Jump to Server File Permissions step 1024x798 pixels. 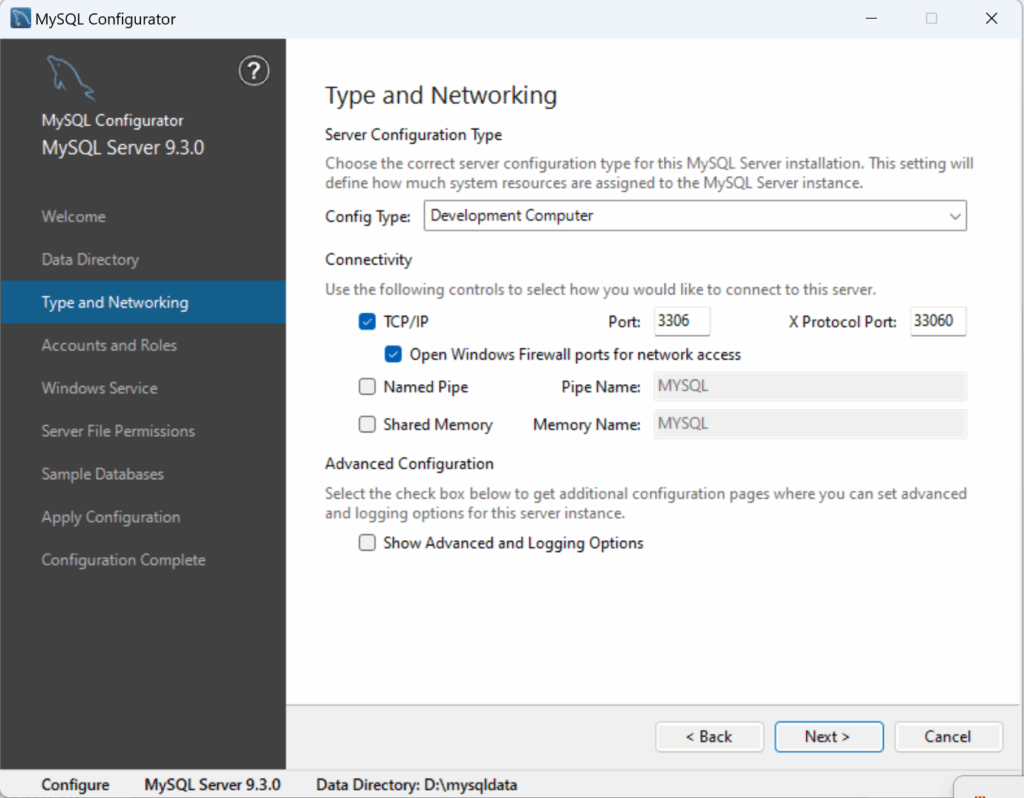tap(118, 431)
